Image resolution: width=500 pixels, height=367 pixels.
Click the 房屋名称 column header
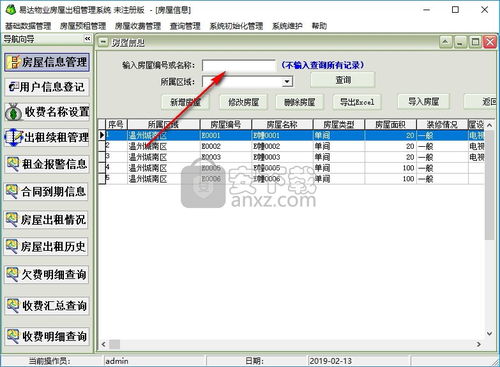tap(282, 125)
